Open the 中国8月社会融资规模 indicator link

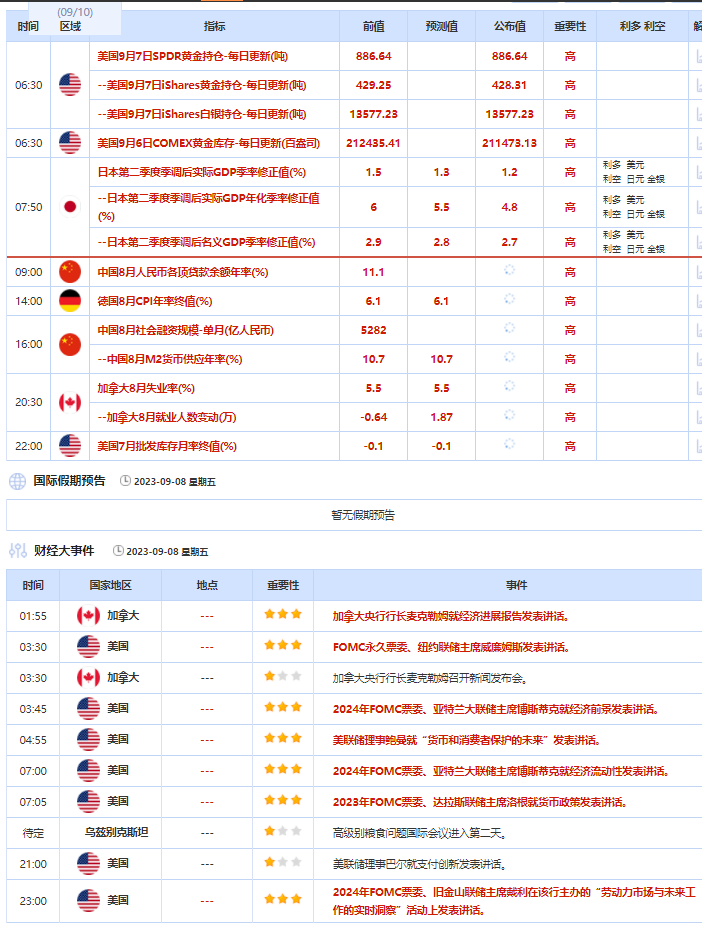tap(186, 330)
